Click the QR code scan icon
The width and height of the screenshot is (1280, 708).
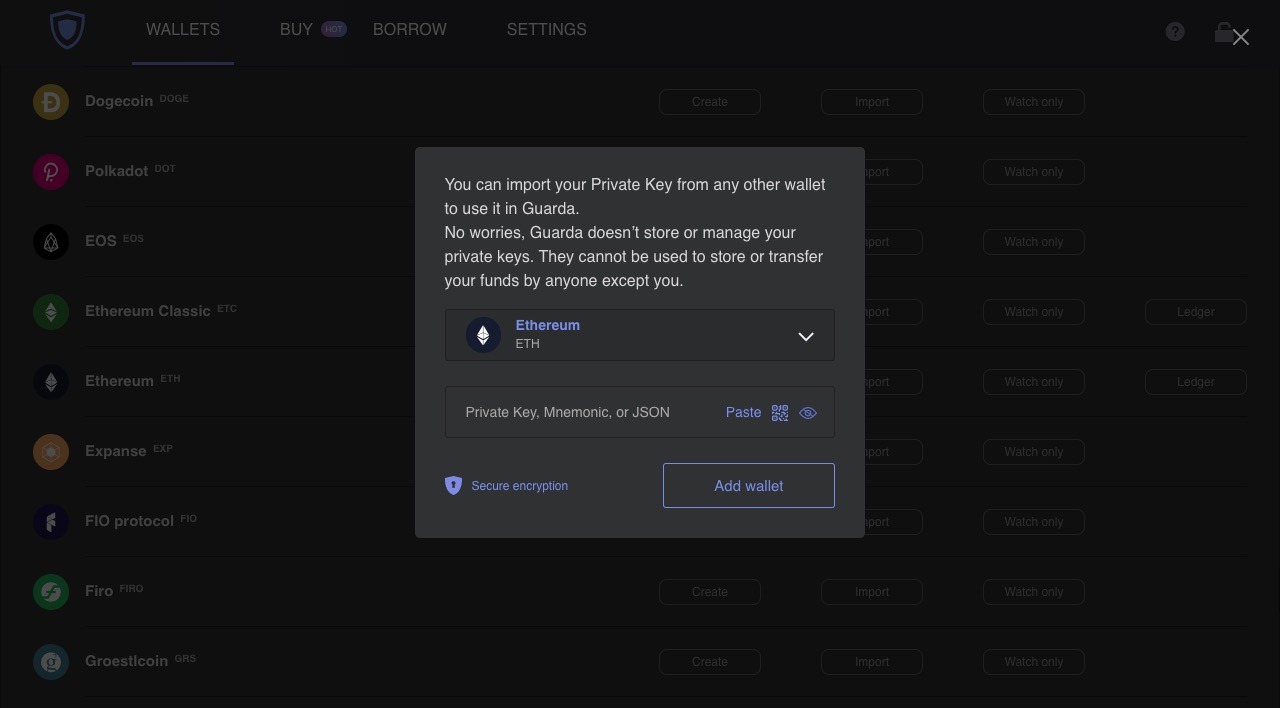coord(780,413)
